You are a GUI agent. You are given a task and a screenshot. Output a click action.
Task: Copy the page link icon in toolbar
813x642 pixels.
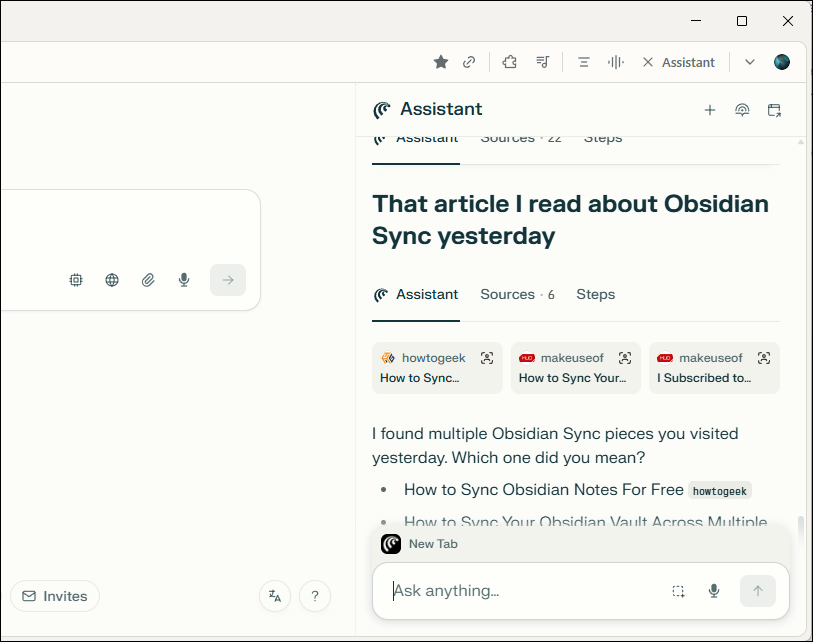(x=469, y=61)
